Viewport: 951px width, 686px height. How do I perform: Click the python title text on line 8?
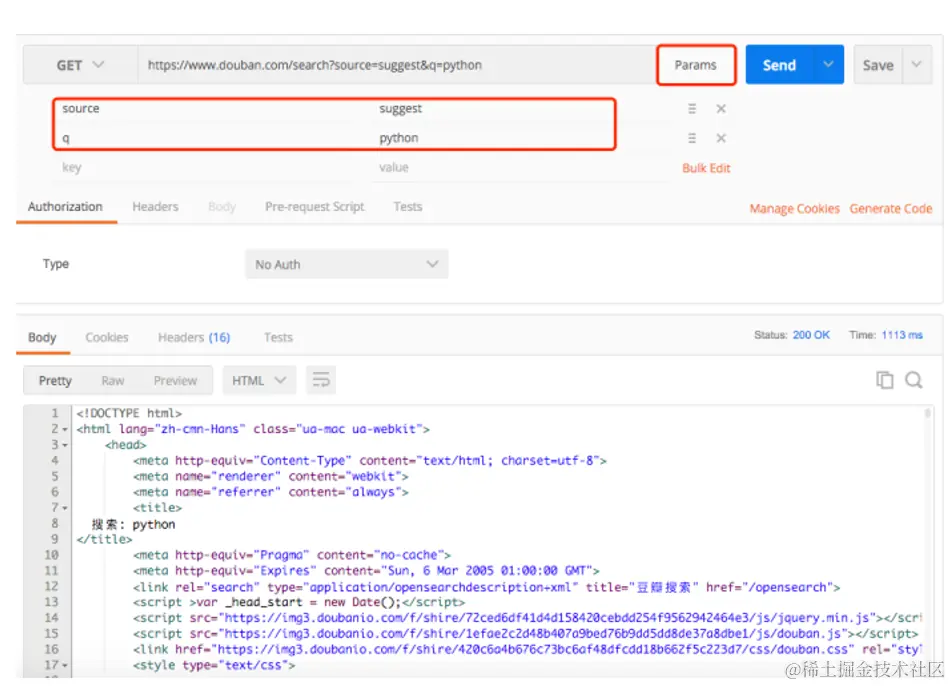[x=154, y=524]
